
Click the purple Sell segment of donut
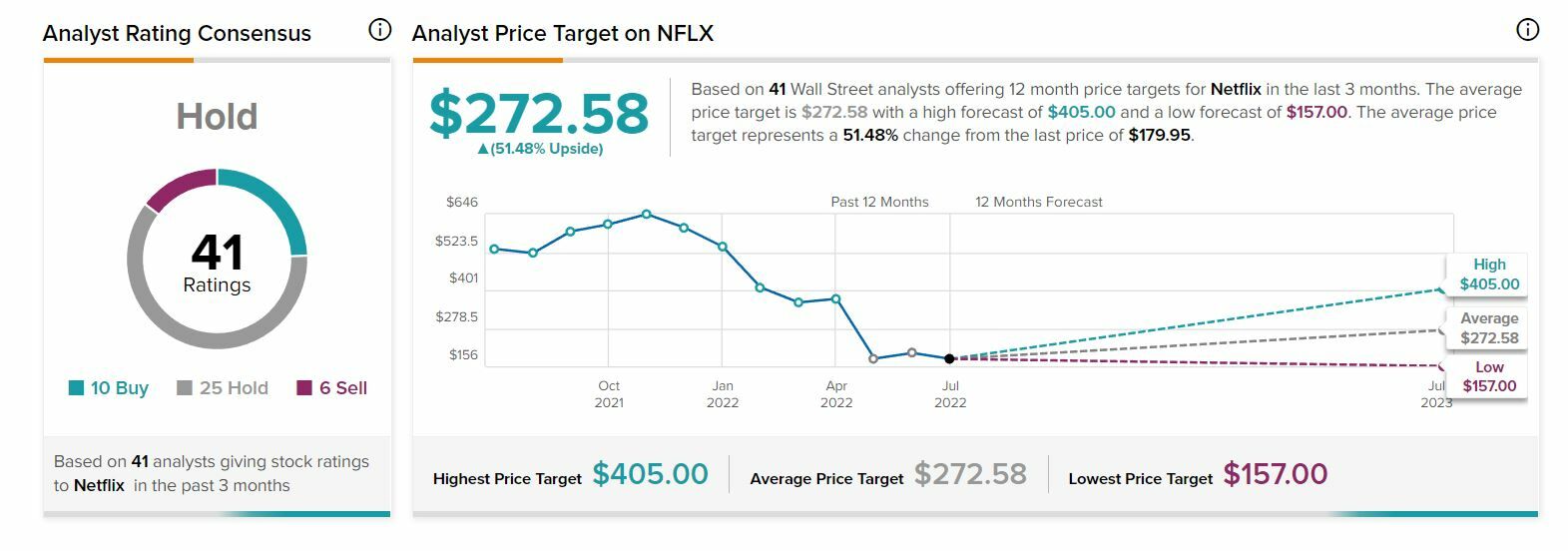180,187
